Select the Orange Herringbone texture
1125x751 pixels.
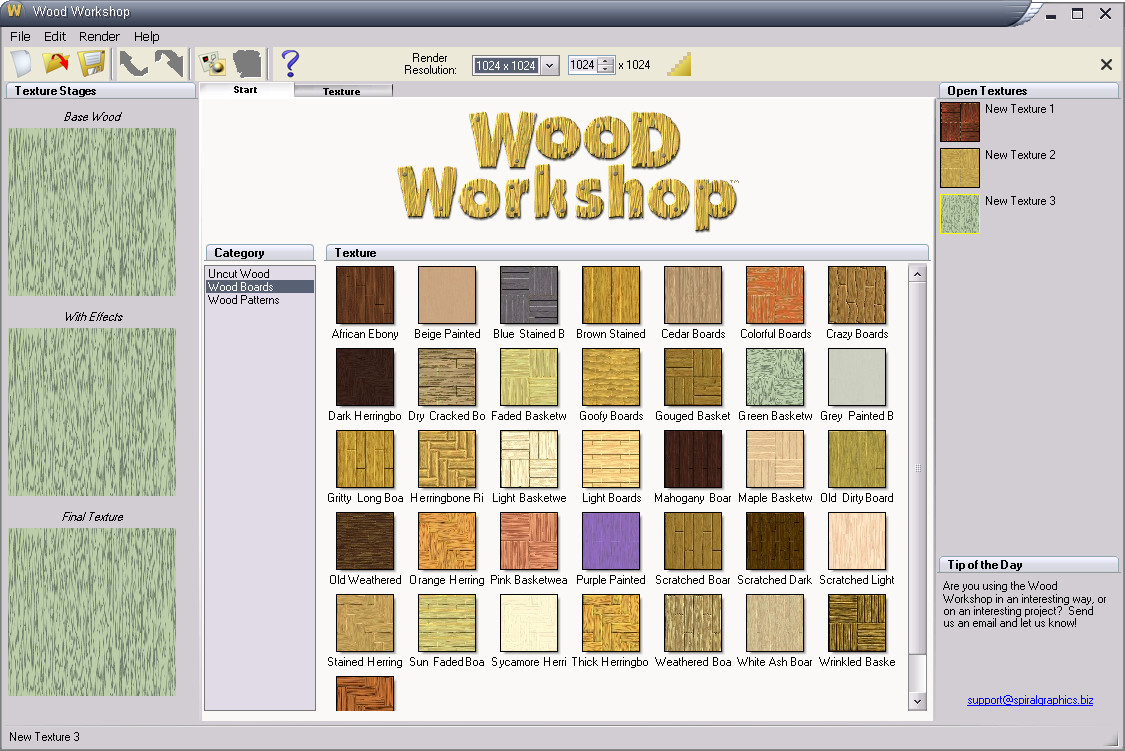pos(447,541)
